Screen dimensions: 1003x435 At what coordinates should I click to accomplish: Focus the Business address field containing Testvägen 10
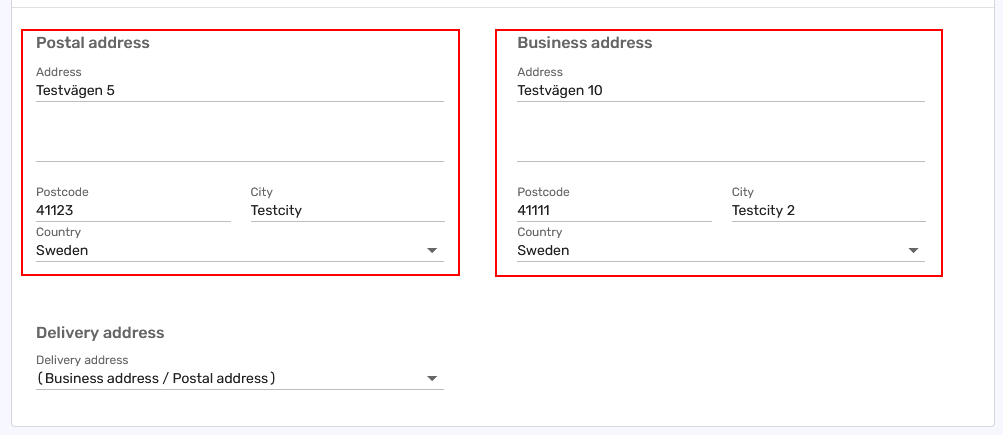point(720,90)
